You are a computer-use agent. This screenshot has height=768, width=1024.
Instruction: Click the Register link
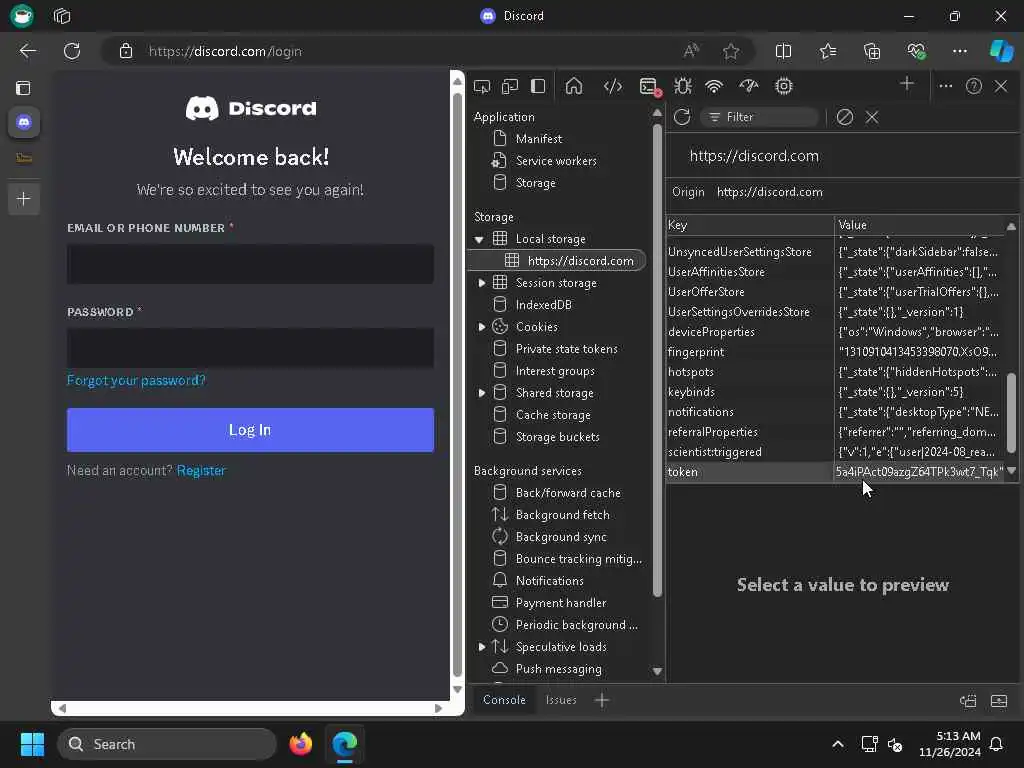click(201, 470)
